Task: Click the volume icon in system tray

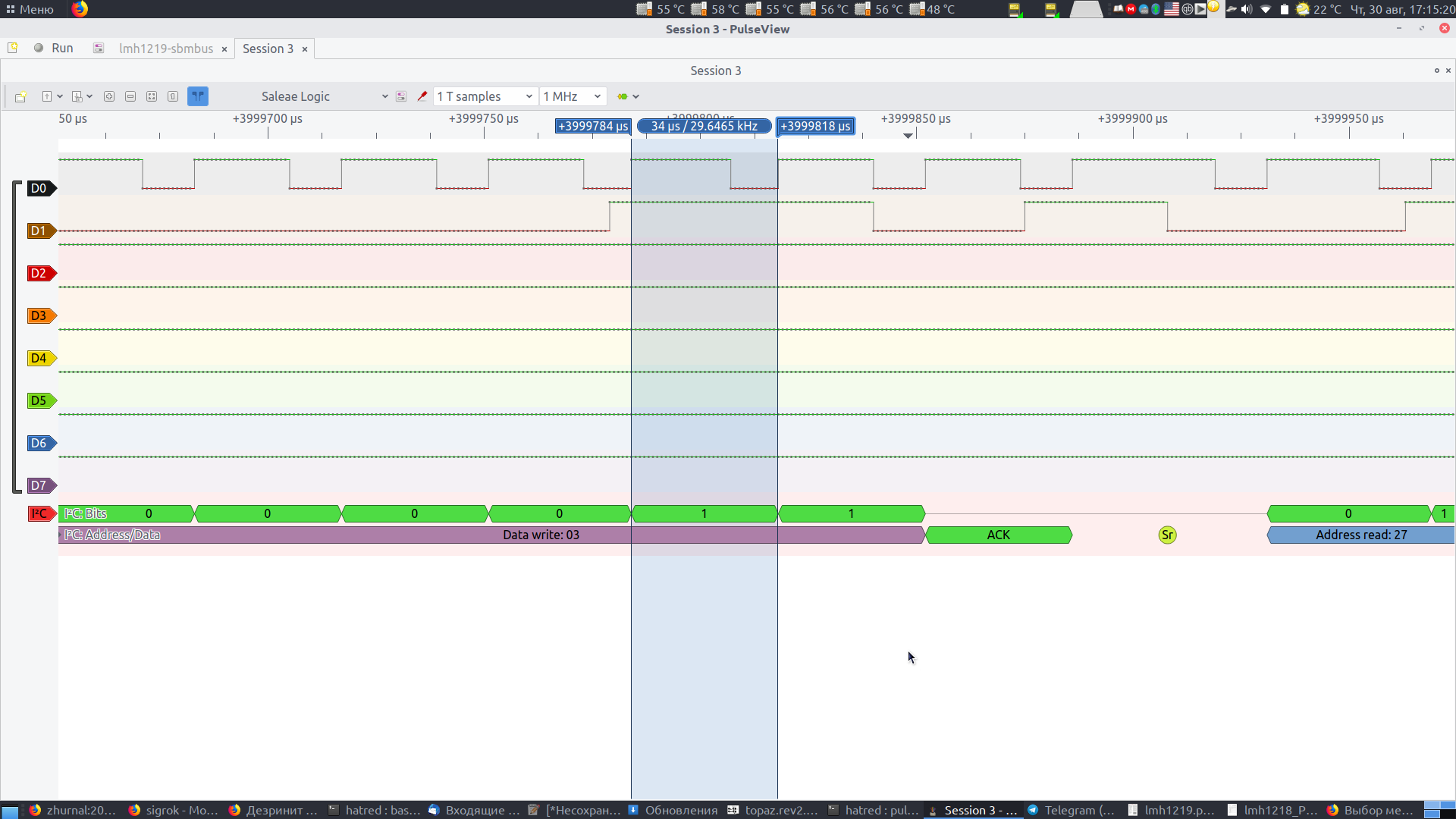Action: 1247,9
